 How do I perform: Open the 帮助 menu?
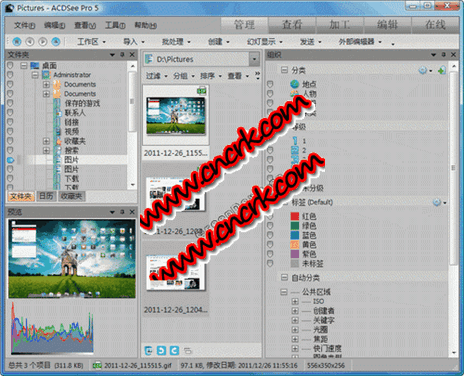[146, 25]
